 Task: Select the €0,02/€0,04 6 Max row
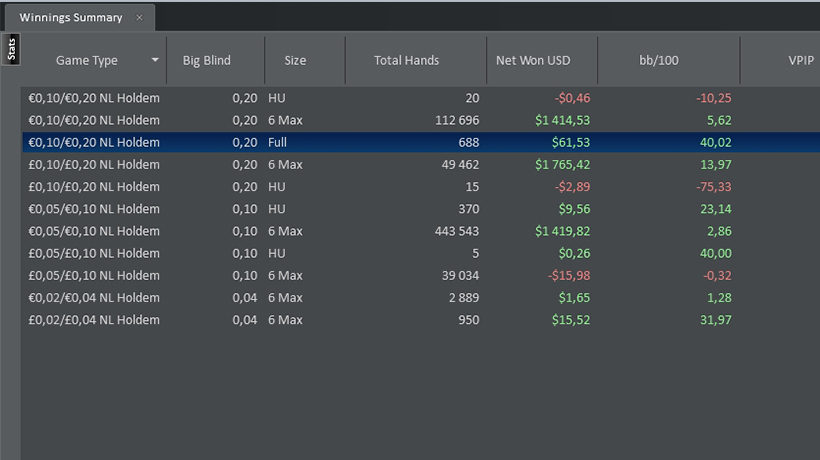[421, 298]
